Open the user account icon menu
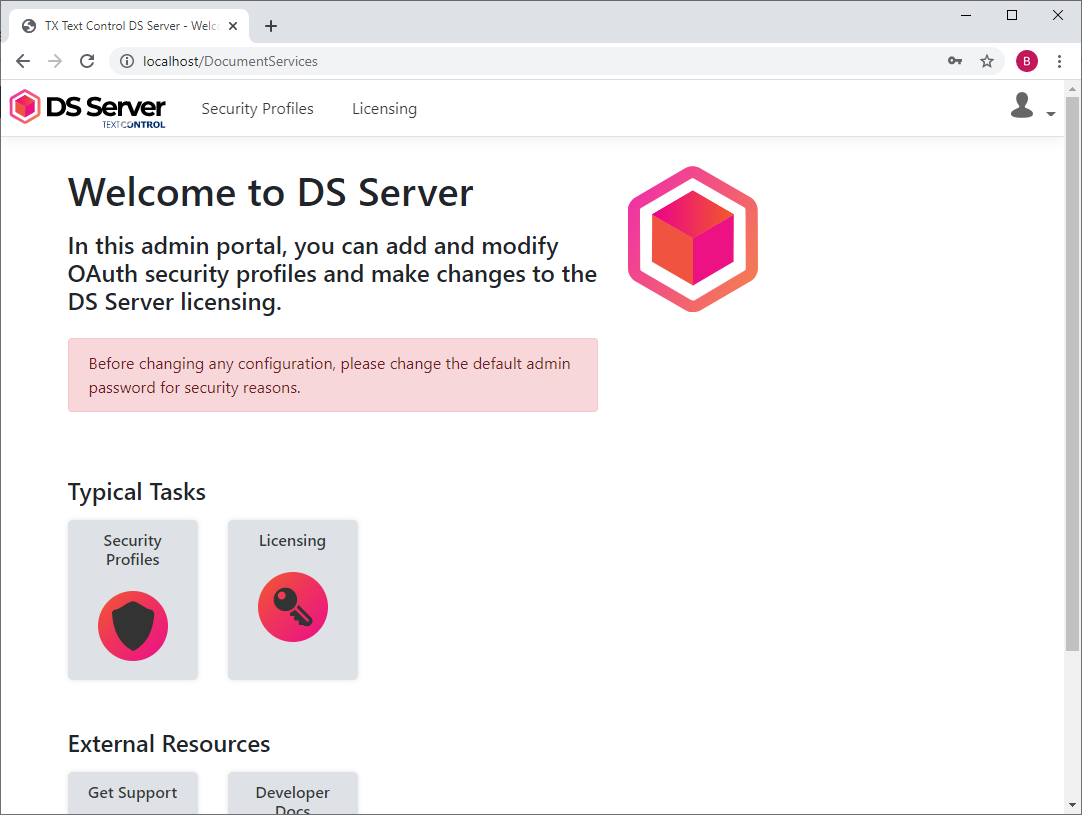Image resolution: width=1082 pixels, height=815 pixels. [x=1022, y=106]
